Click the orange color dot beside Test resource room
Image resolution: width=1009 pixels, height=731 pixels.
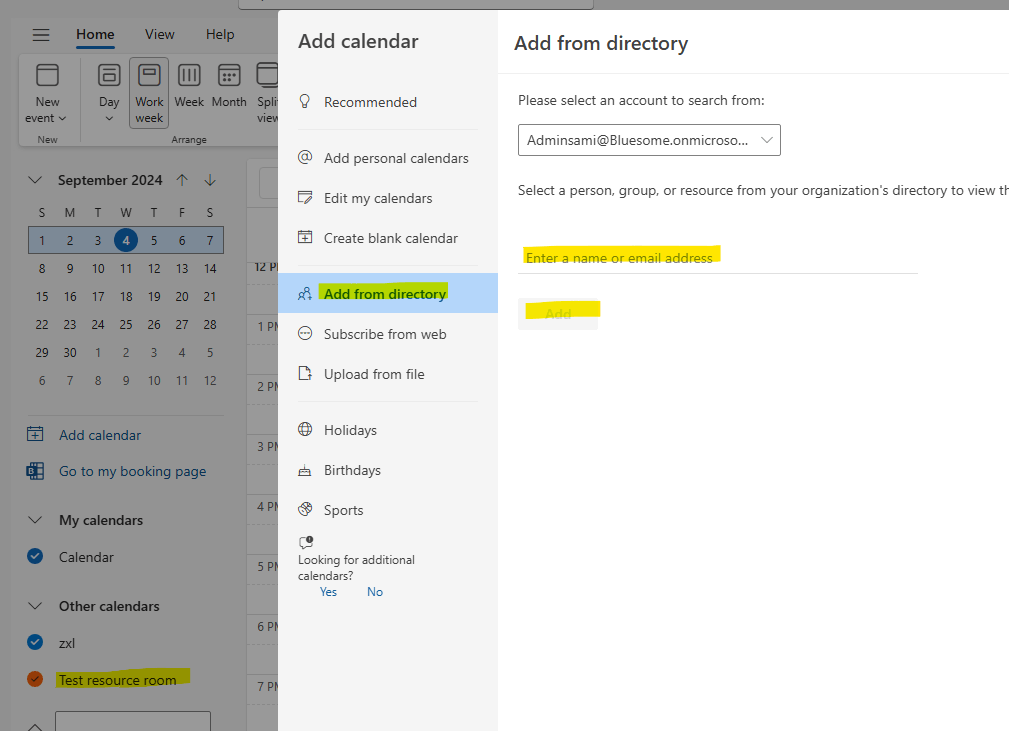[34, 679]
